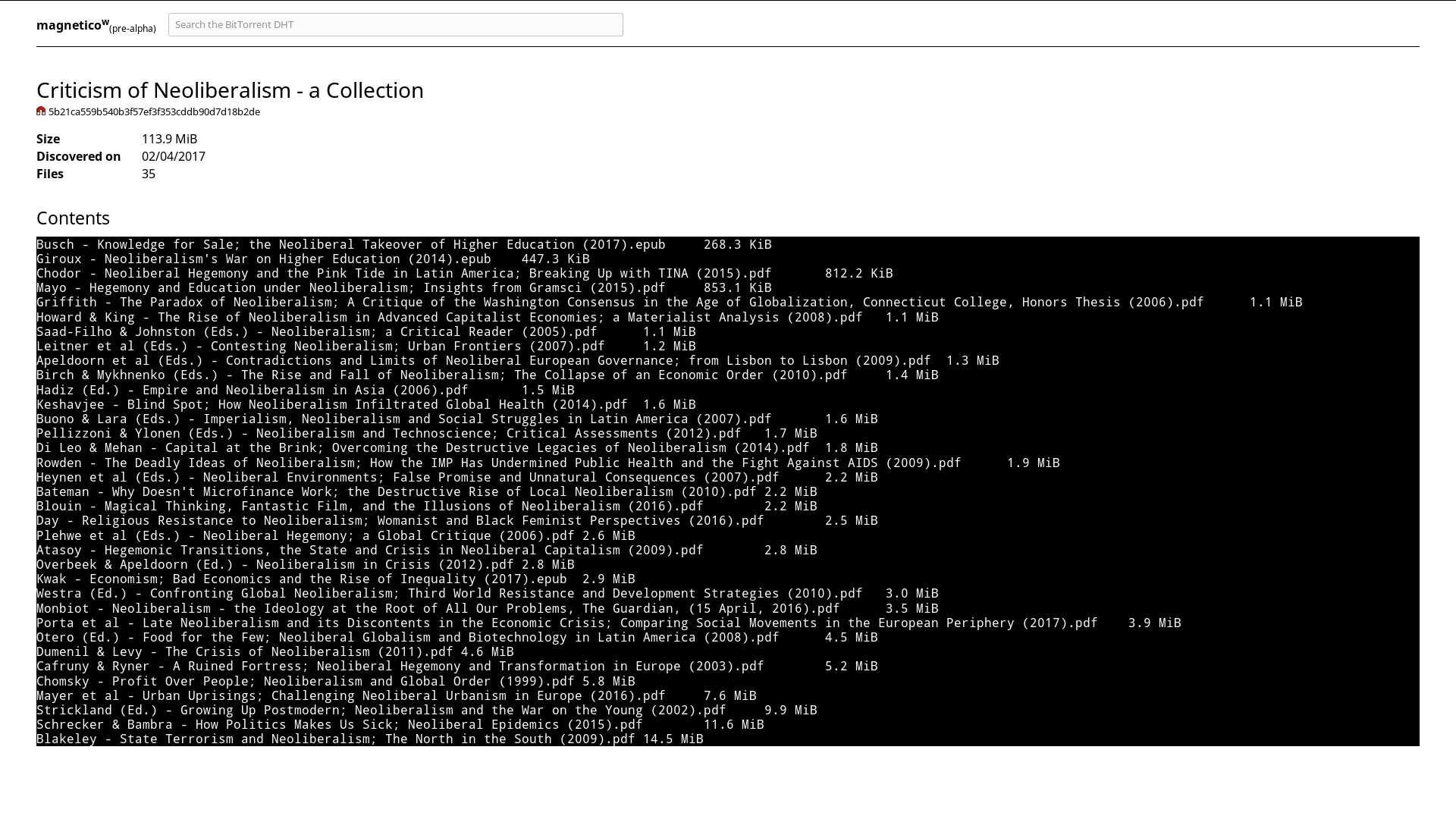Select Hadiz - Empire and Neoliberalism in Asia row
The height and width of the screenshot is (819, 1456).
[306, 390]
